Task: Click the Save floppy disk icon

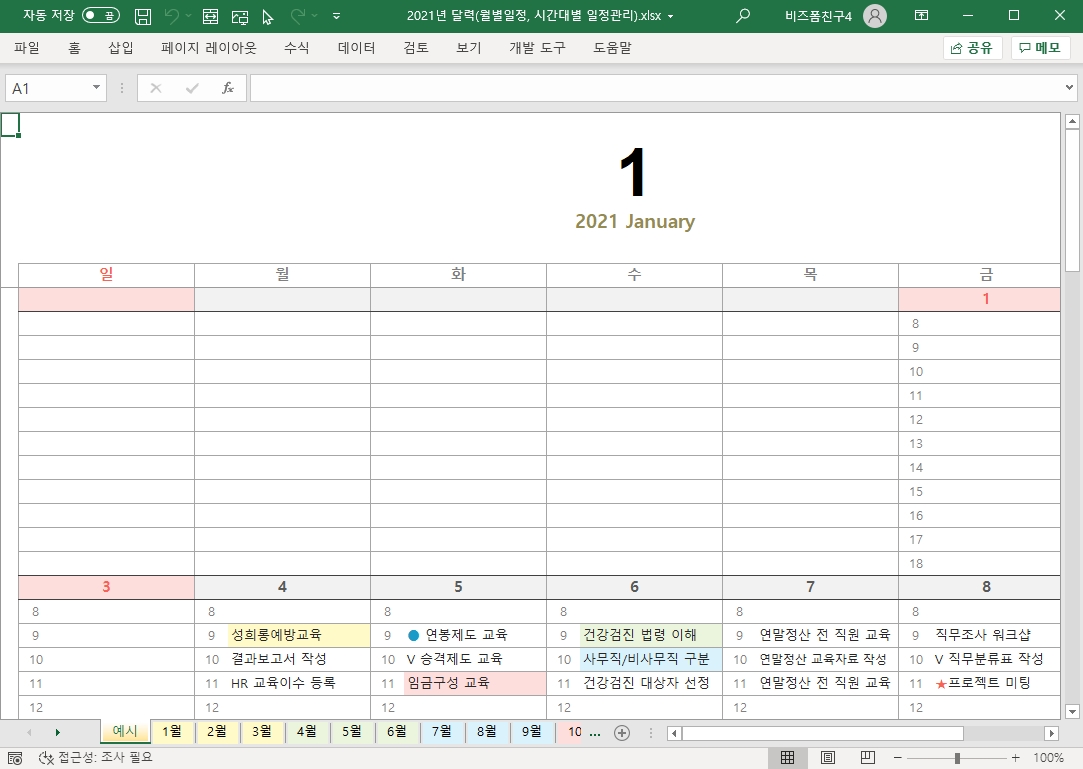Action: coord(143,16)
